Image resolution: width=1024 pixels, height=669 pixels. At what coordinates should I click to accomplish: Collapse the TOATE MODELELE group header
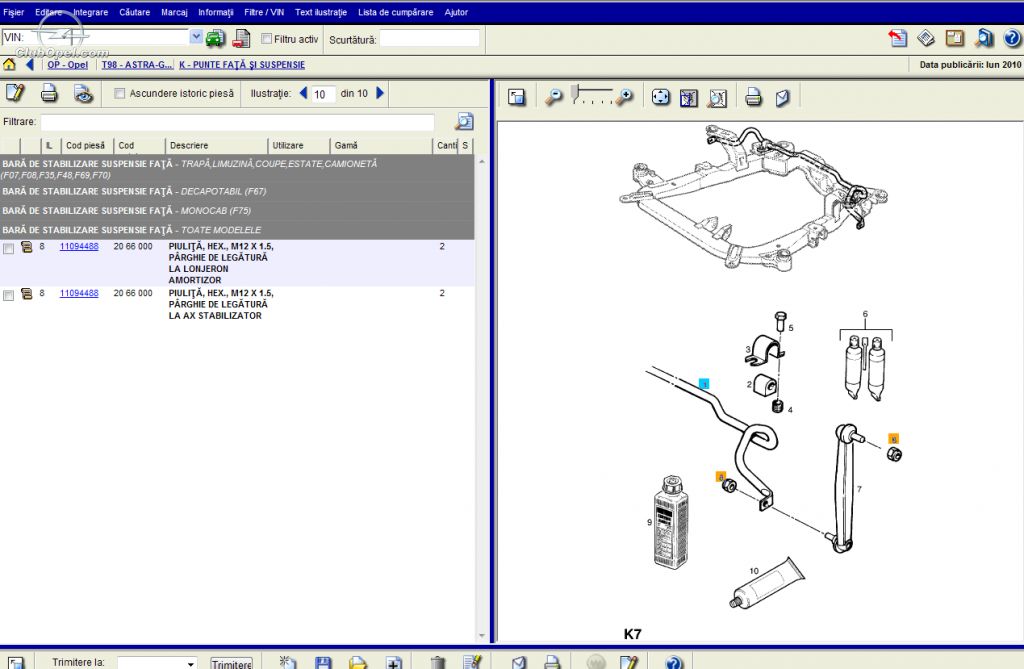pyautogui.click(x=237, y=230)
